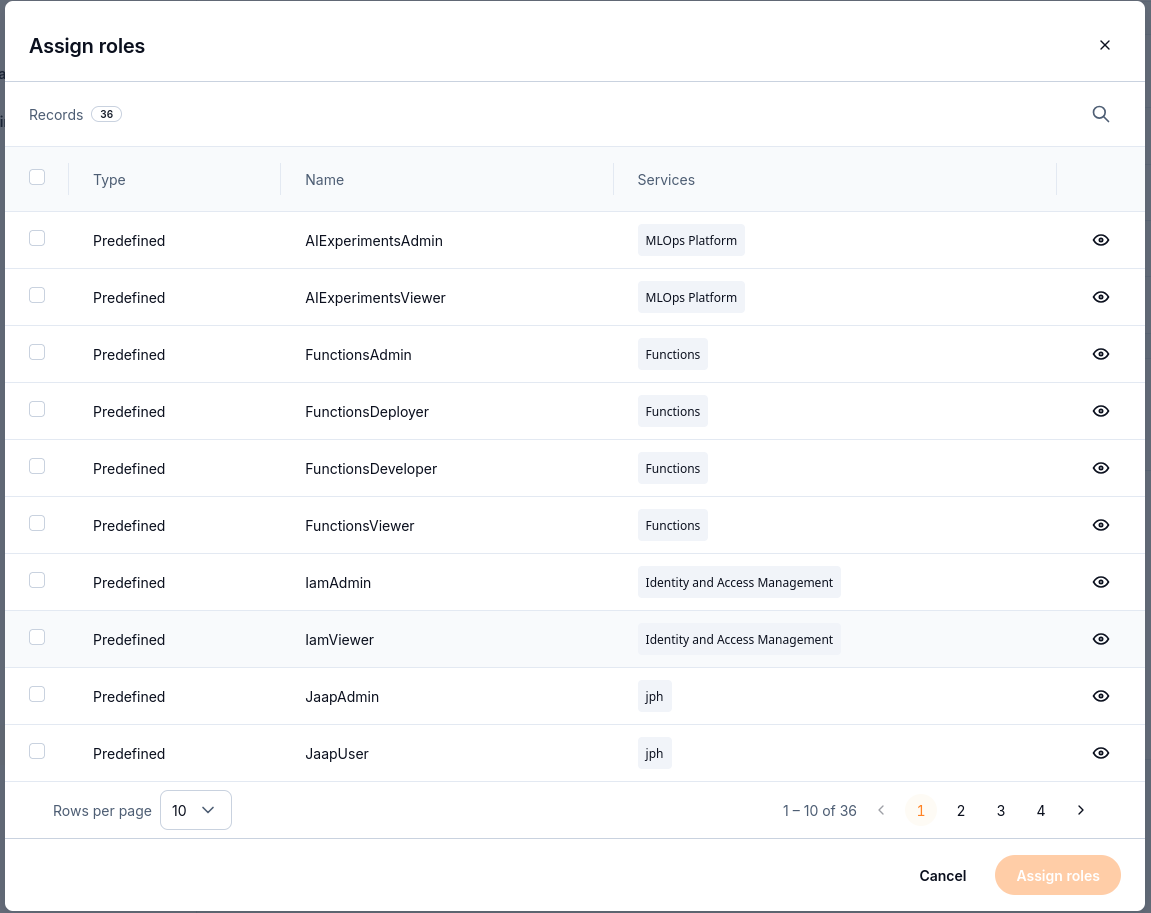Click the Services column header
This screenshot has width=1151, height=913.
(666, 180)
